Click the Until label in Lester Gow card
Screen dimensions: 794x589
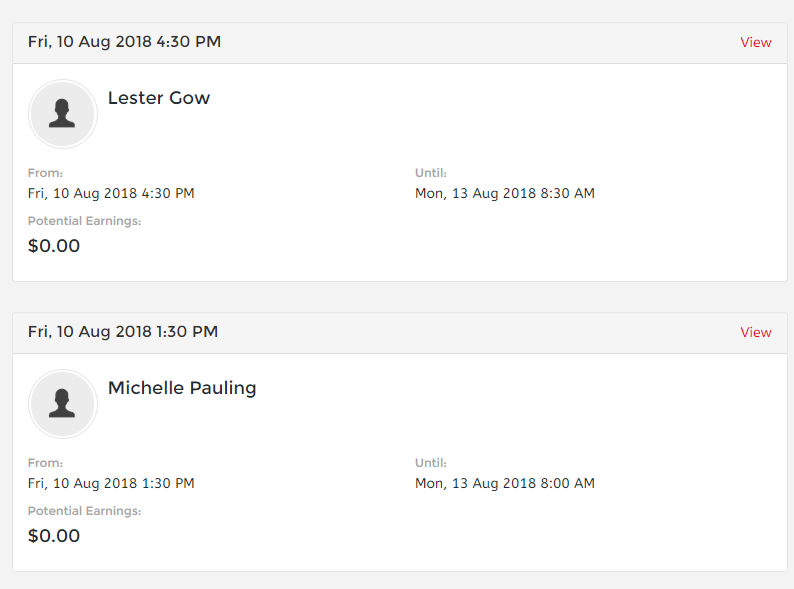(431, 173)
